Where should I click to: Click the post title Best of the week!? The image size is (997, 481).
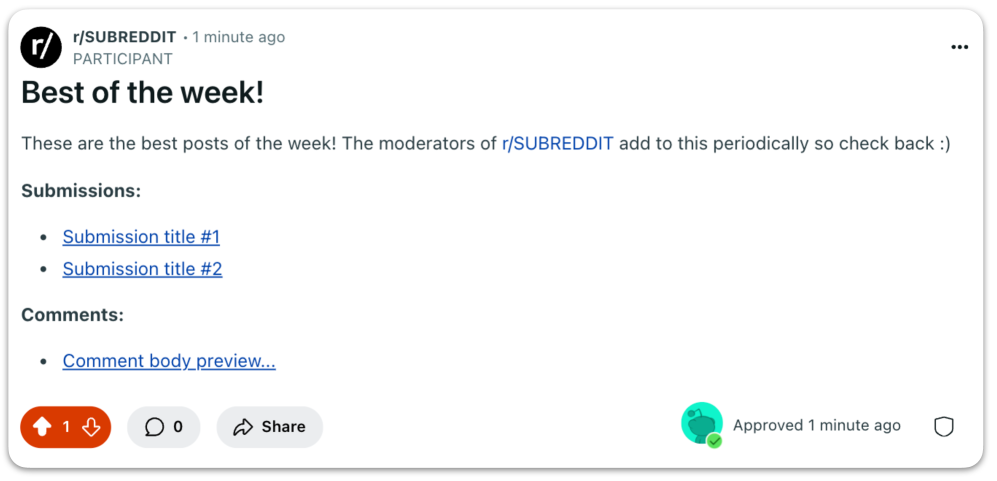click(x=142, y=93)
